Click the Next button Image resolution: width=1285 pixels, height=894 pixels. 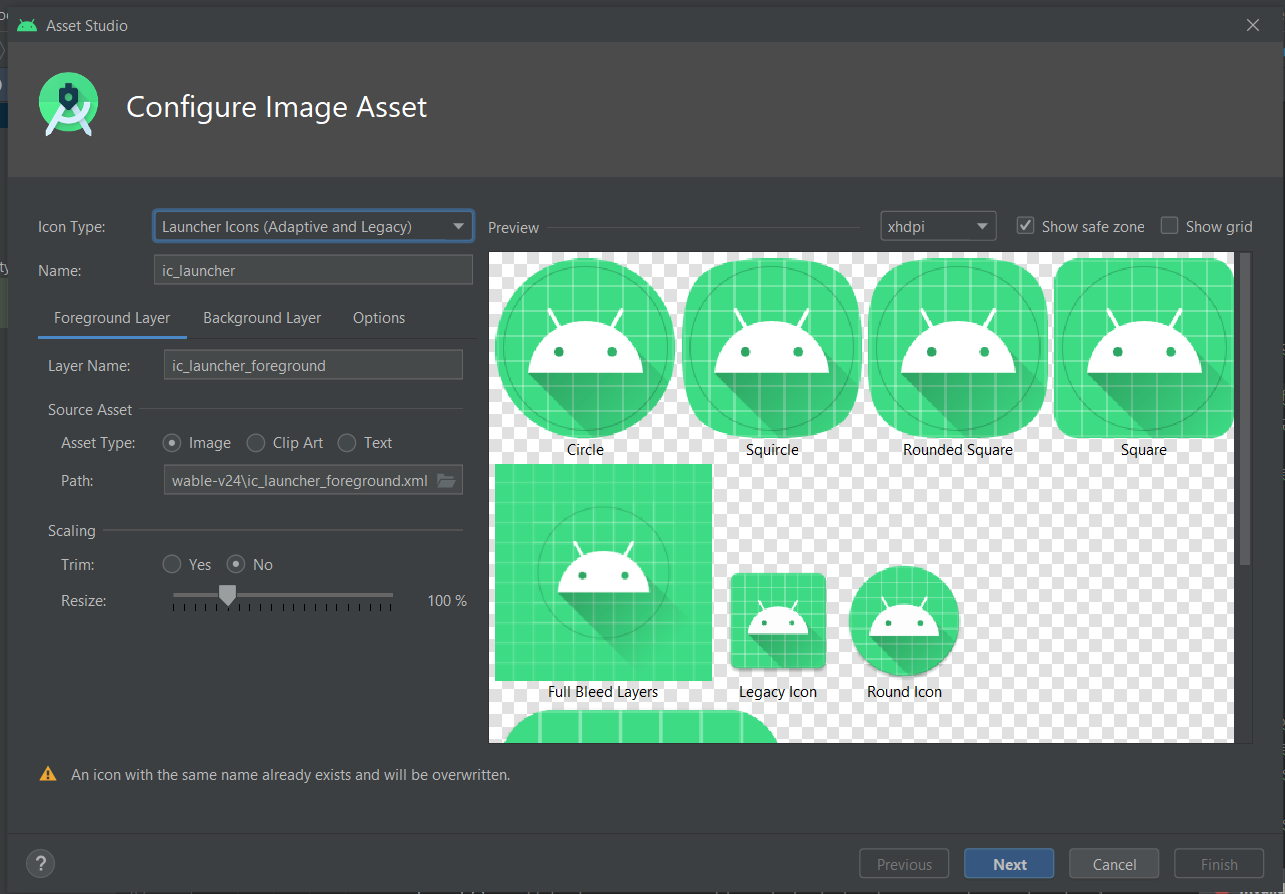pyautogui.click(x=1009, y=865)
